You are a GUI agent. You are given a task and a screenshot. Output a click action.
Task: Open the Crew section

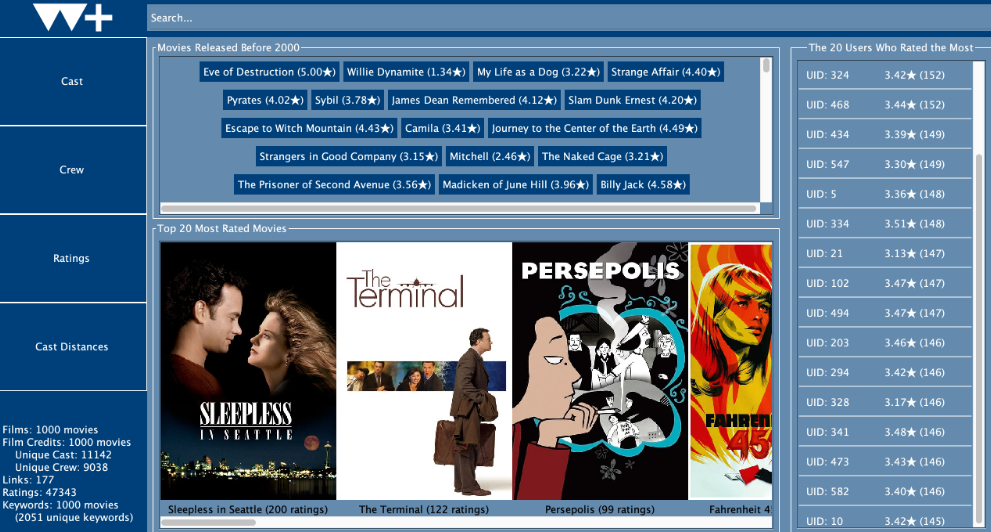pos(73,170)
